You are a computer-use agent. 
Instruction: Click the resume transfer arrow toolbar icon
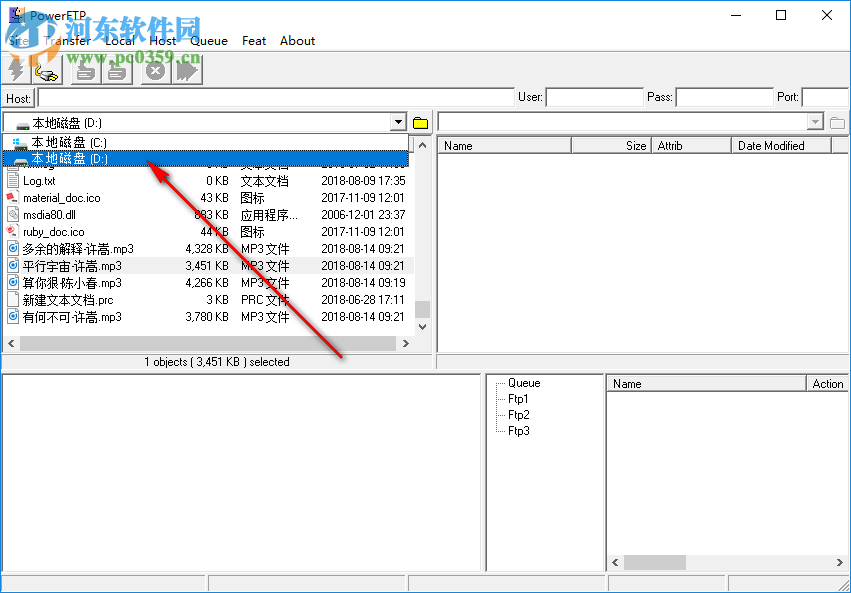click(x=186, y=71)
